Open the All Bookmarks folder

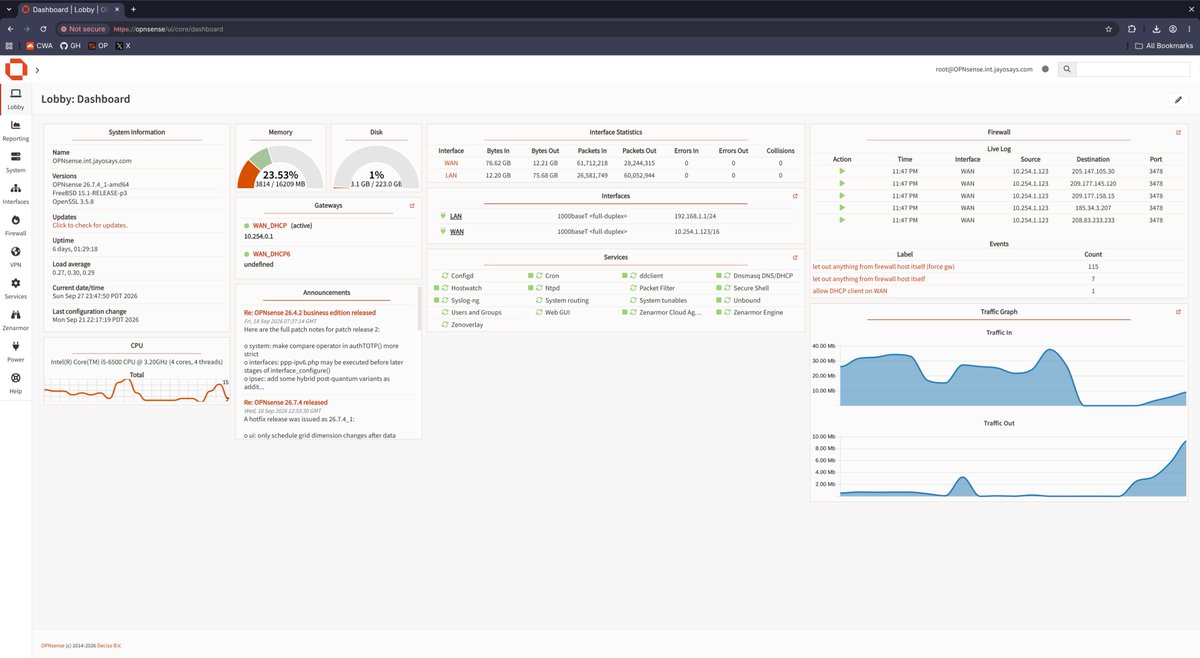click(1164, 46)
